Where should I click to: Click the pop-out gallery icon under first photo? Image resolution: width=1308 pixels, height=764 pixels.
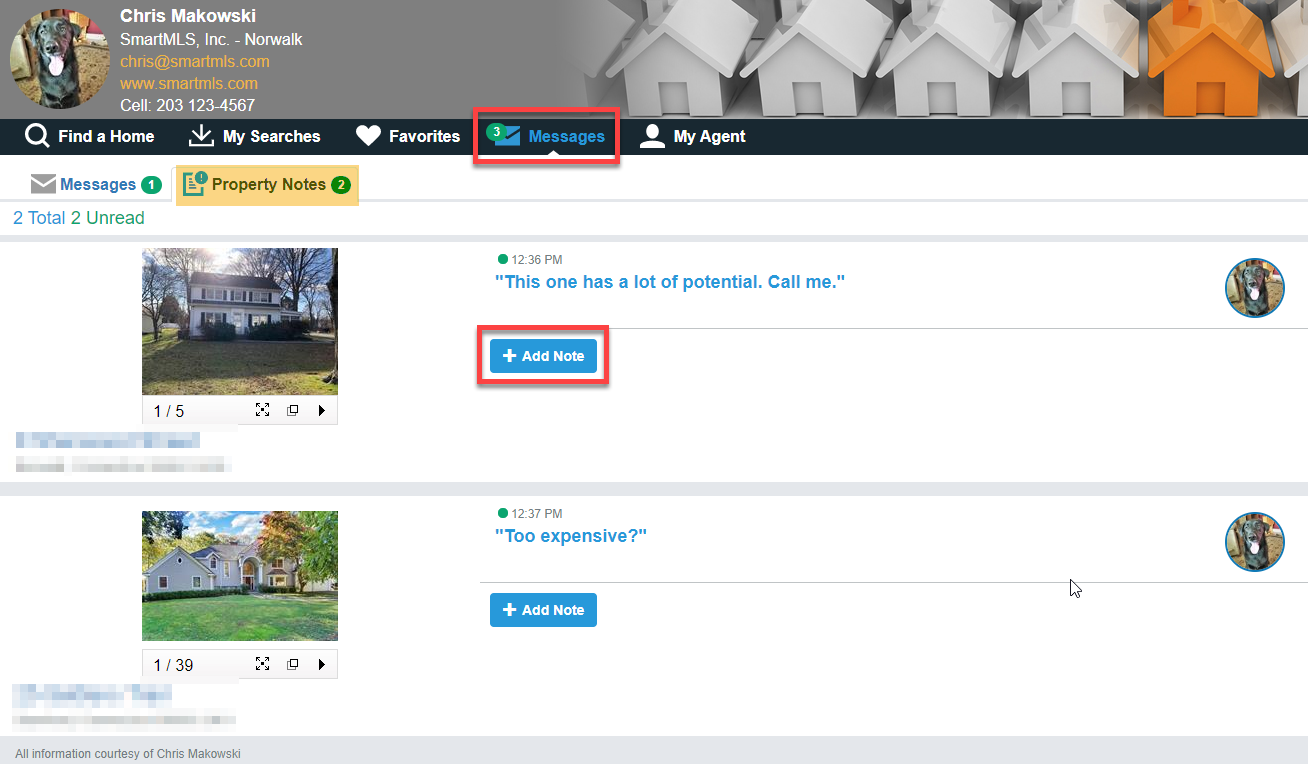coord(293,410)
